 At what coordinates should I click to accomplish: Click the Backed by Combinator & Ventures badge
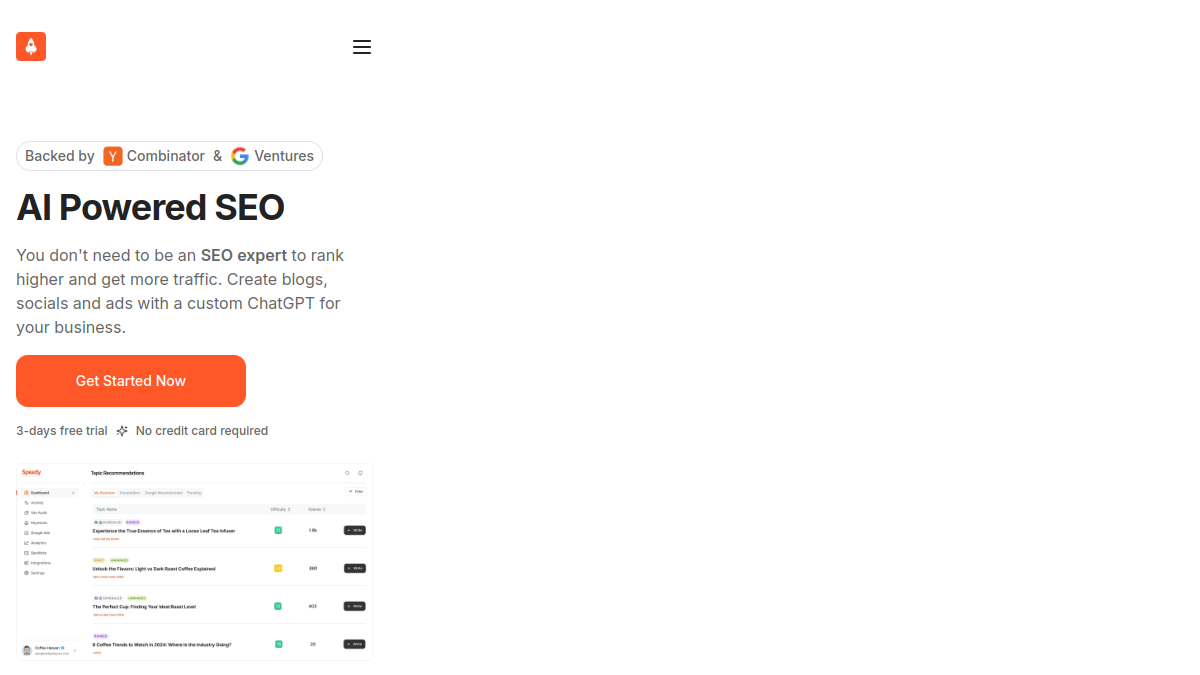click(x=169, y=156)
